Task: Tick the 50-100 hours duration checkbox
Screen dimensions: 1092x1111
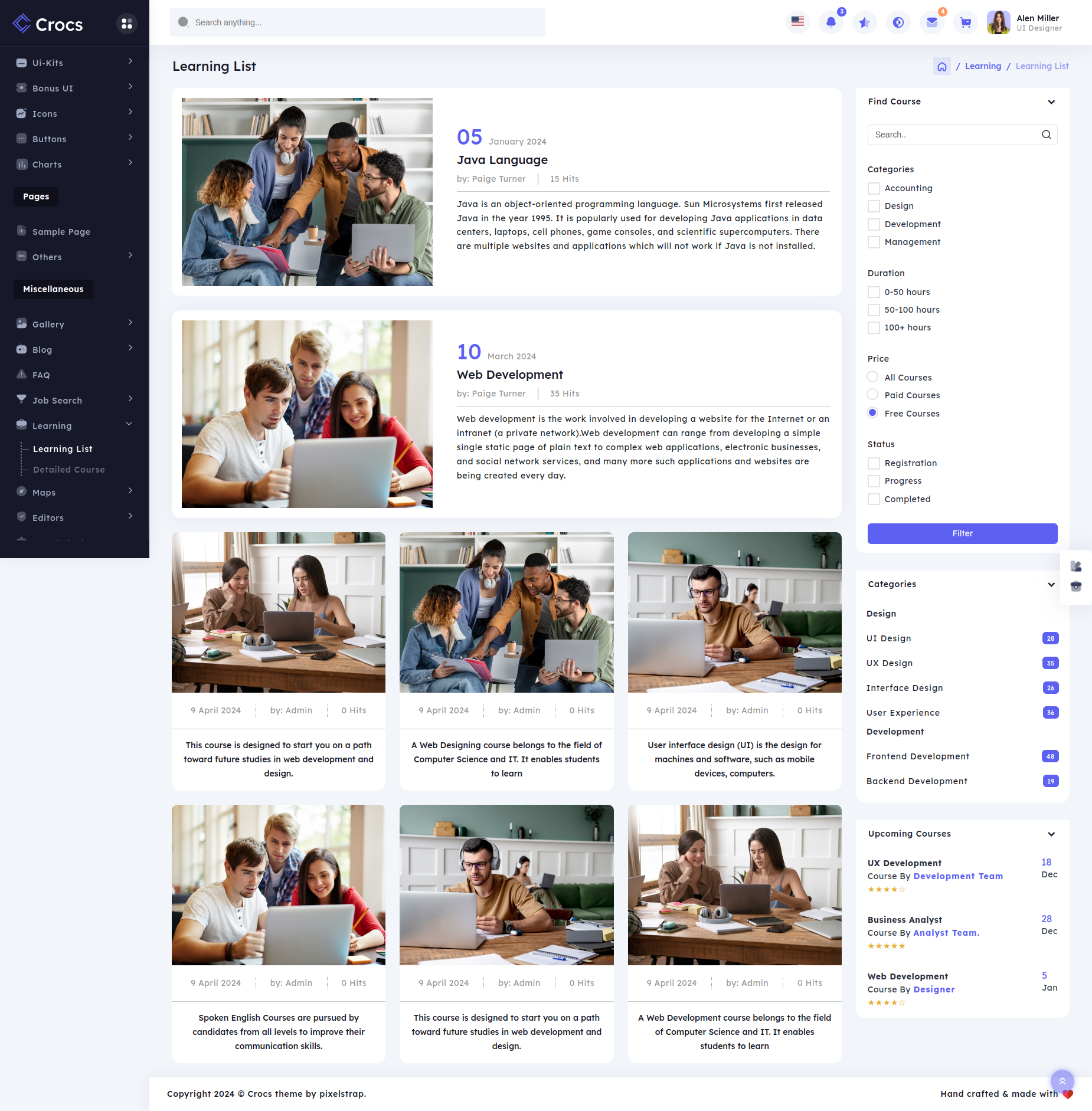Action: coord(874,310)
